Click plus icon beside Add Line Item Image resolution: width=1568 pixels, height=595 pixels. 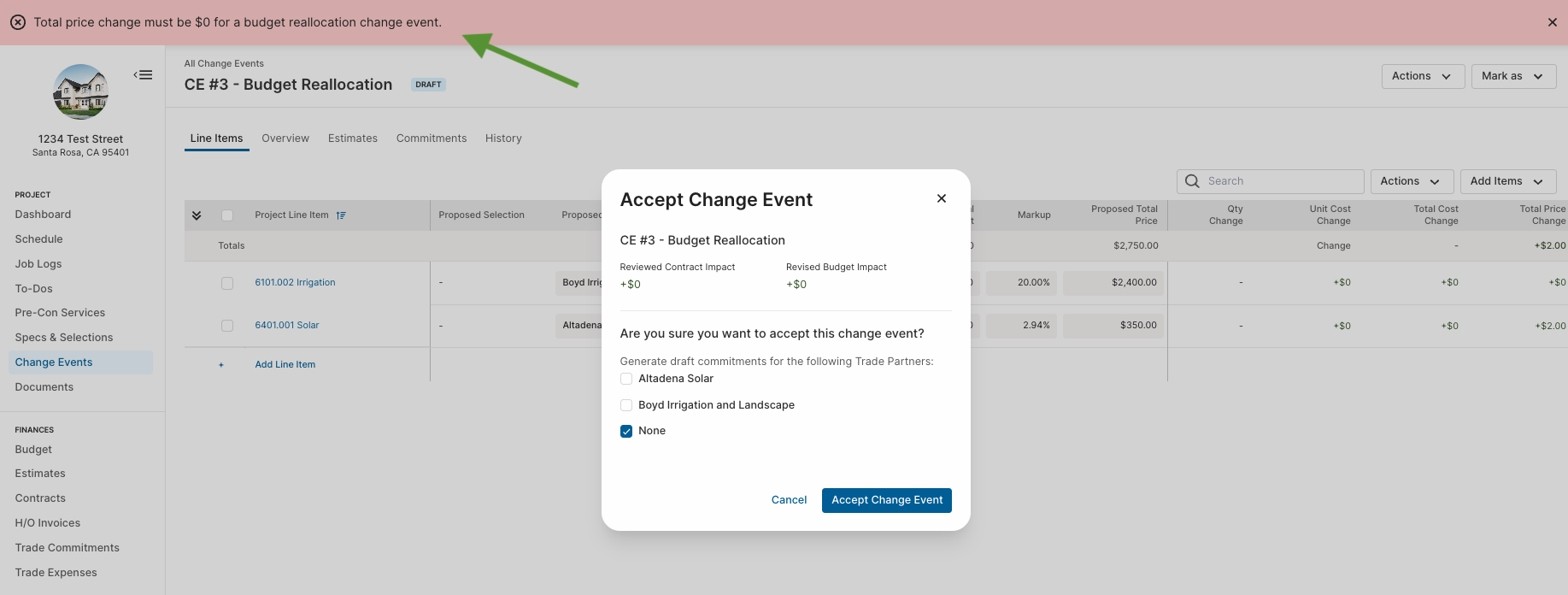point(221,365)
